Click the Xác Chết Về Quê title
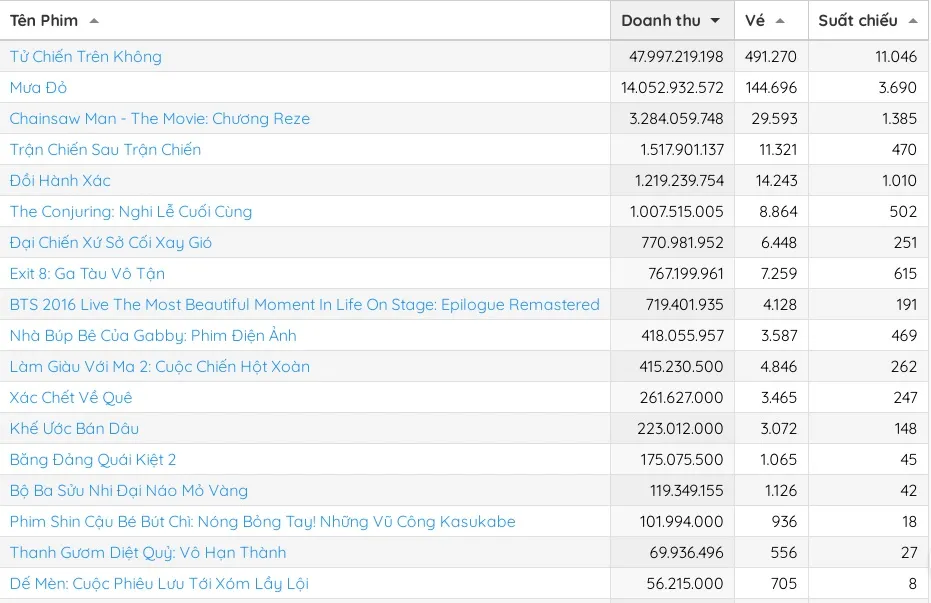Screen dimensions: 931x603 [71, 398]
